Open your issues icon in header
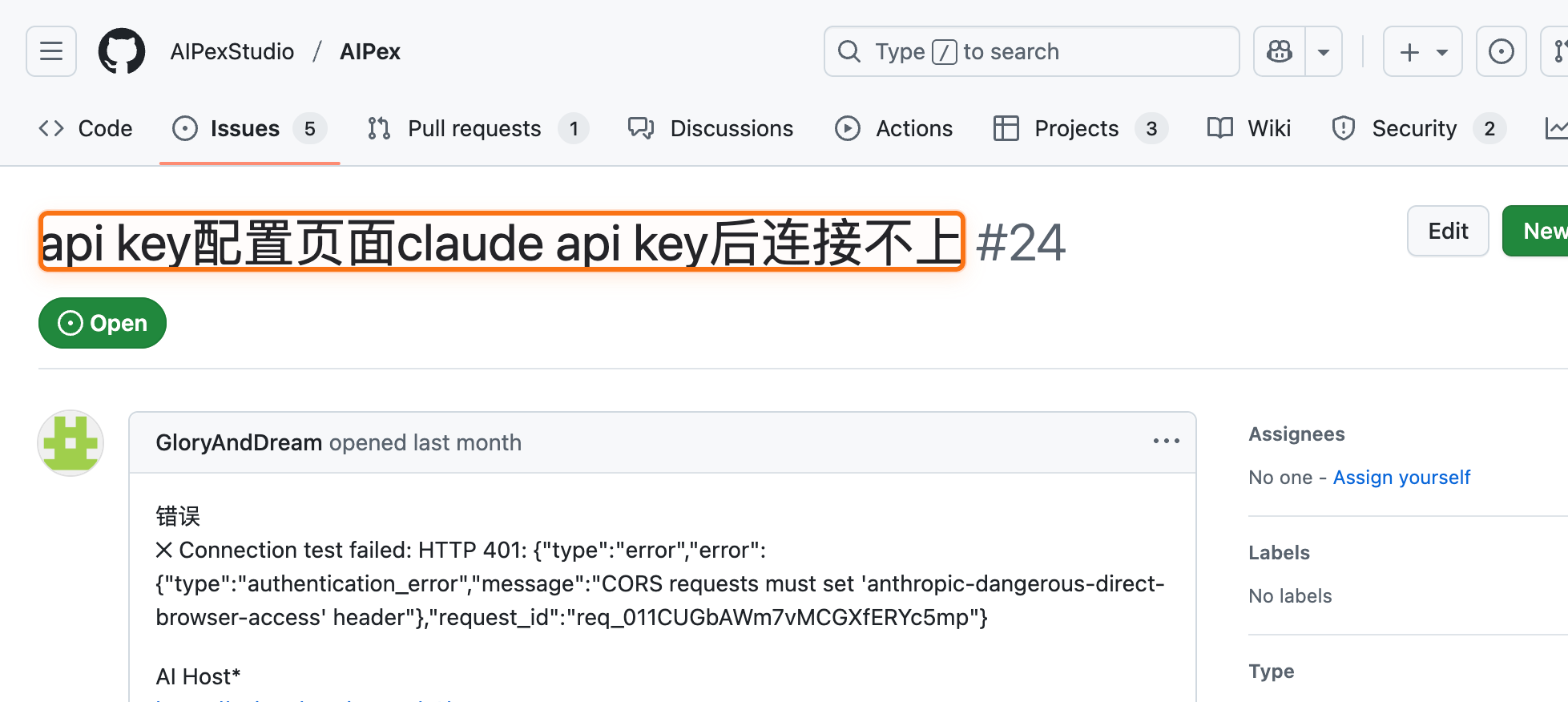1568x702 pixels. coord(1501,51)
